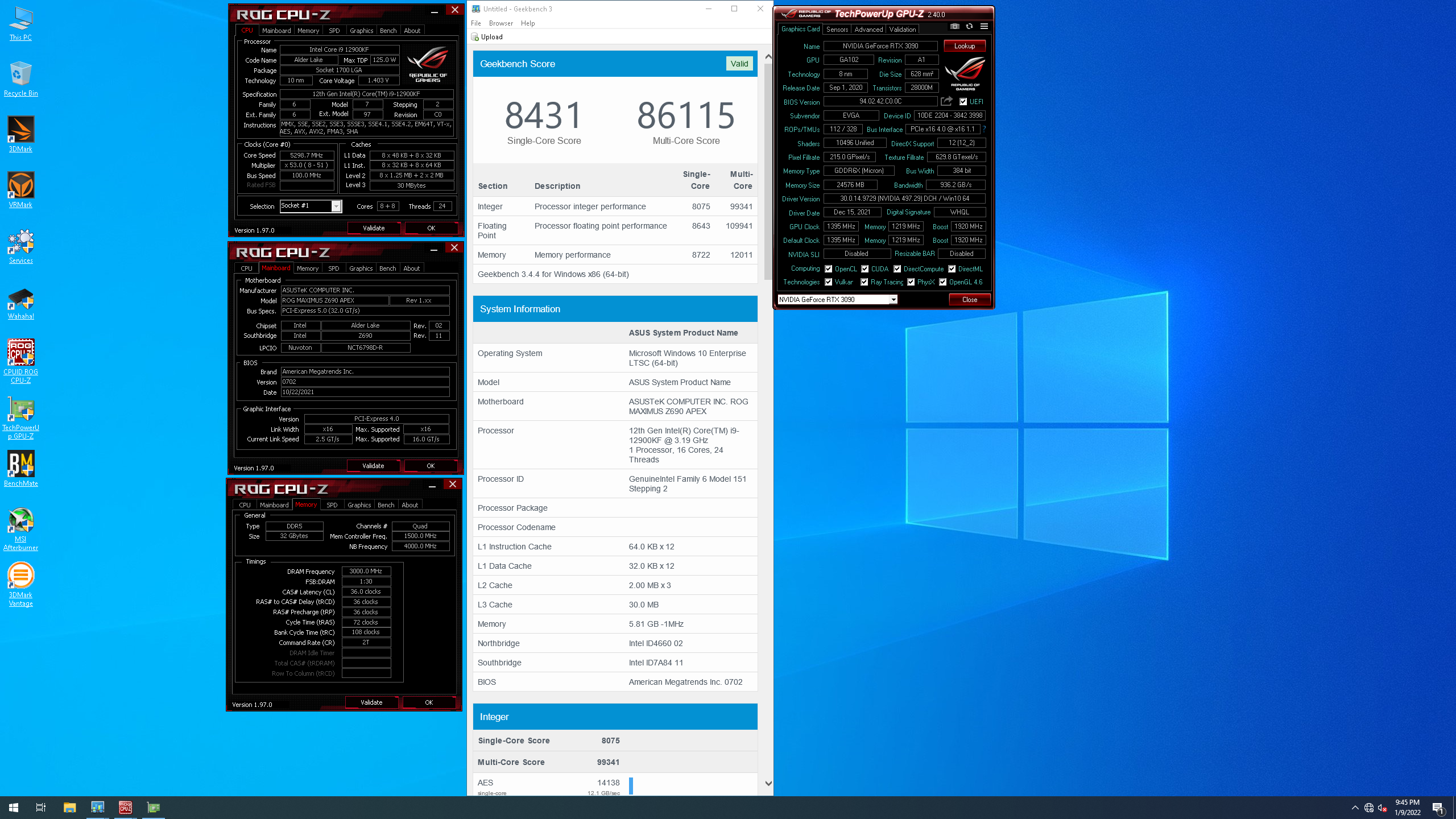The height and width of the screenshot is (819, 1456).
Task: Open File Explorer from the taskbar
Action: (69, 807)
